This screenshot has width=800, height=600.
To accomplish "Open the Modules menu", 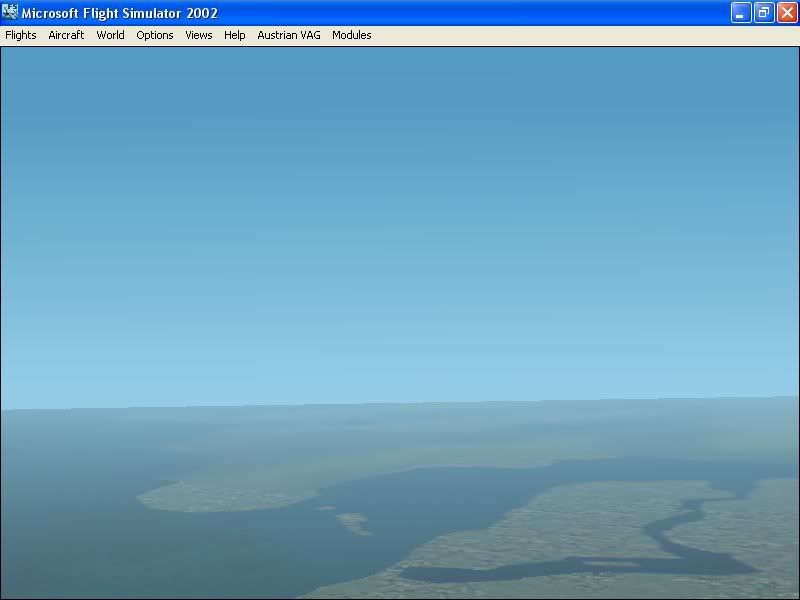I will coord(352,35).
